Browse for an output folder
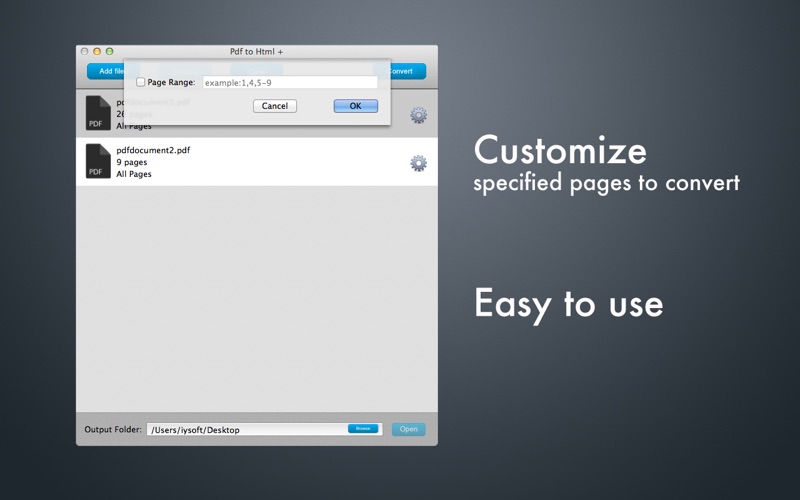The image size is (800, 500). pos(363,429)
